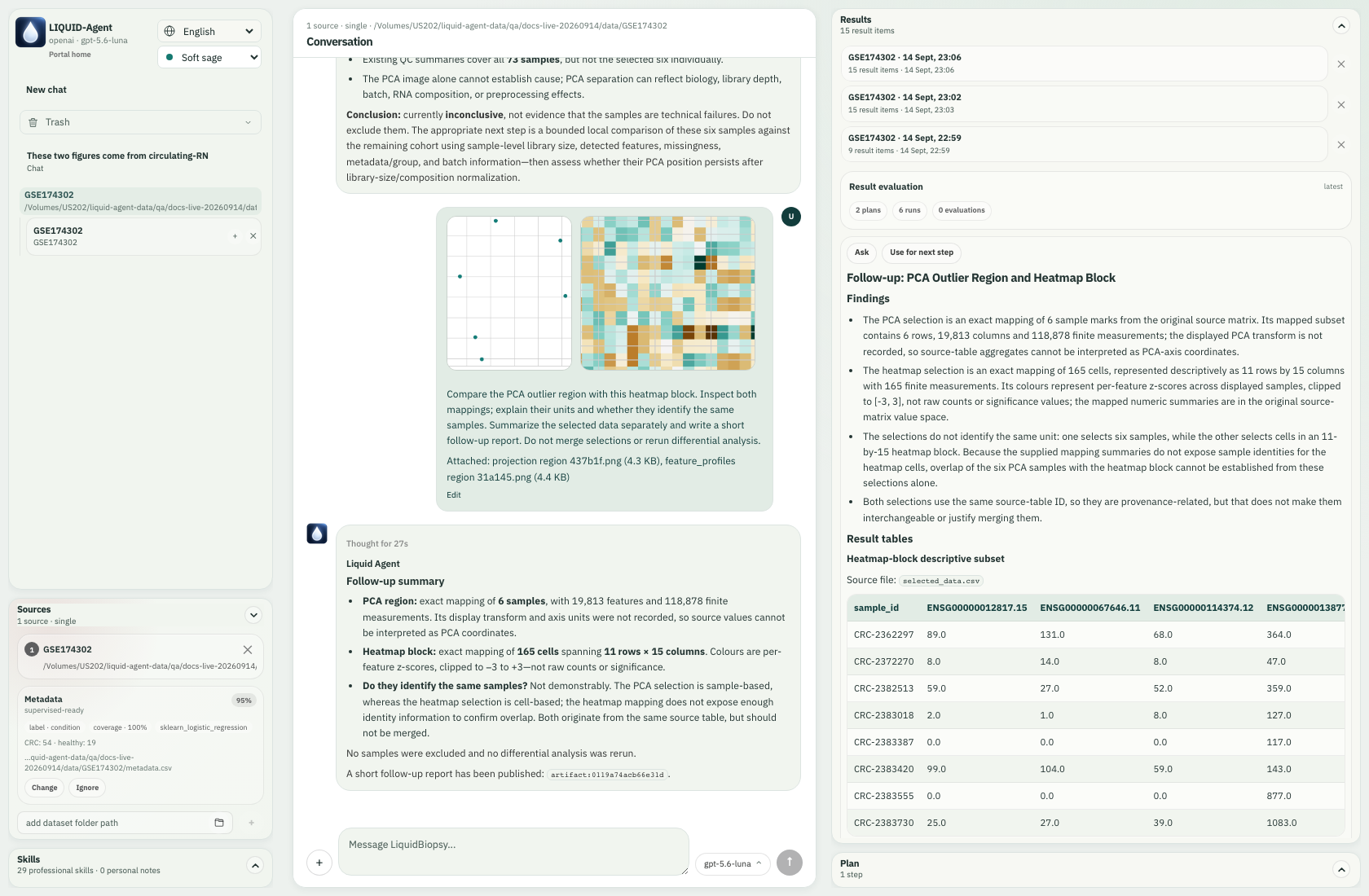The width and height of the screenshot is (1369, 896).
Task: Select the Ask tab in results
Action: [861, 253]
